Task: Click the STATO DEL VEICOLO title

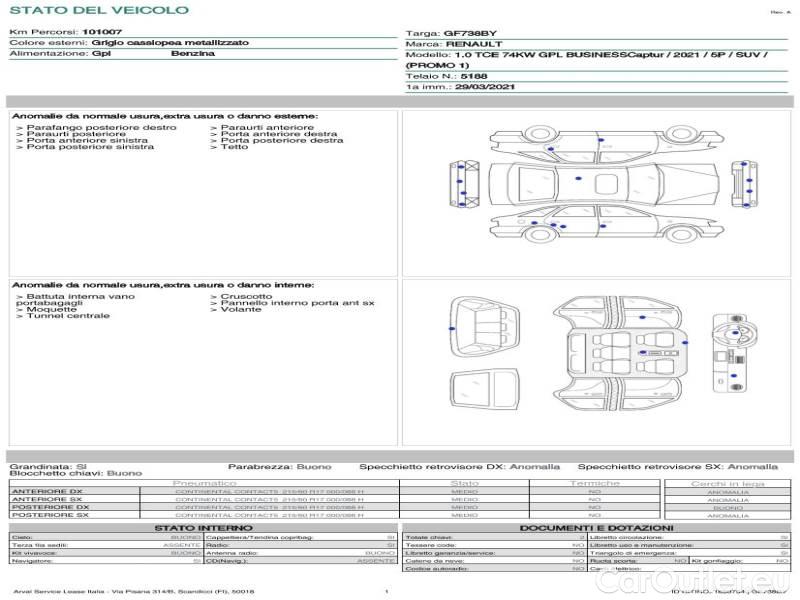Action: click(x=99, y=10)
